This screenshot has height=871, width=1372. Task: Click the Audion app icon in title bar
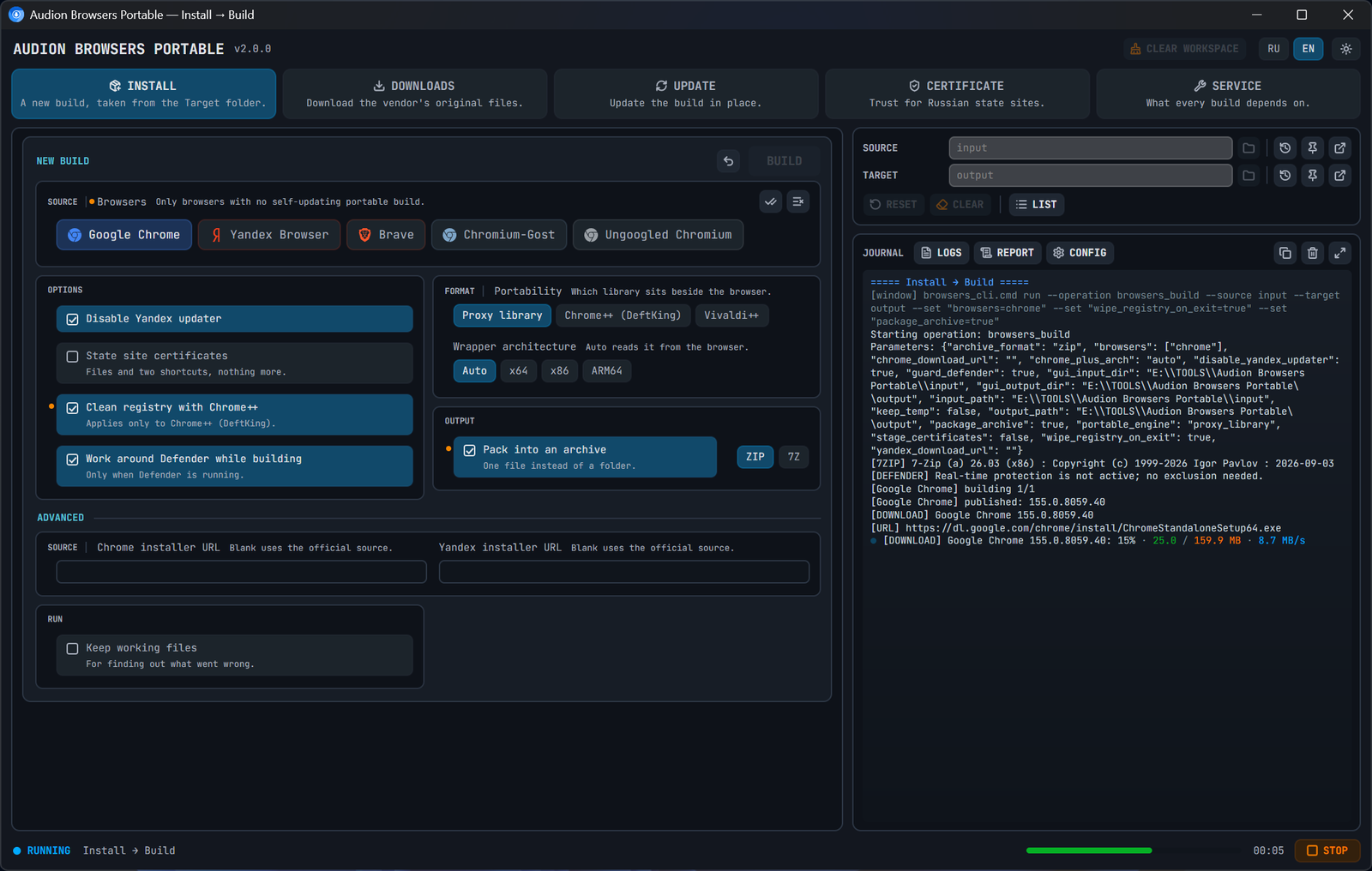pyautogui.click(x=15, y=15)
